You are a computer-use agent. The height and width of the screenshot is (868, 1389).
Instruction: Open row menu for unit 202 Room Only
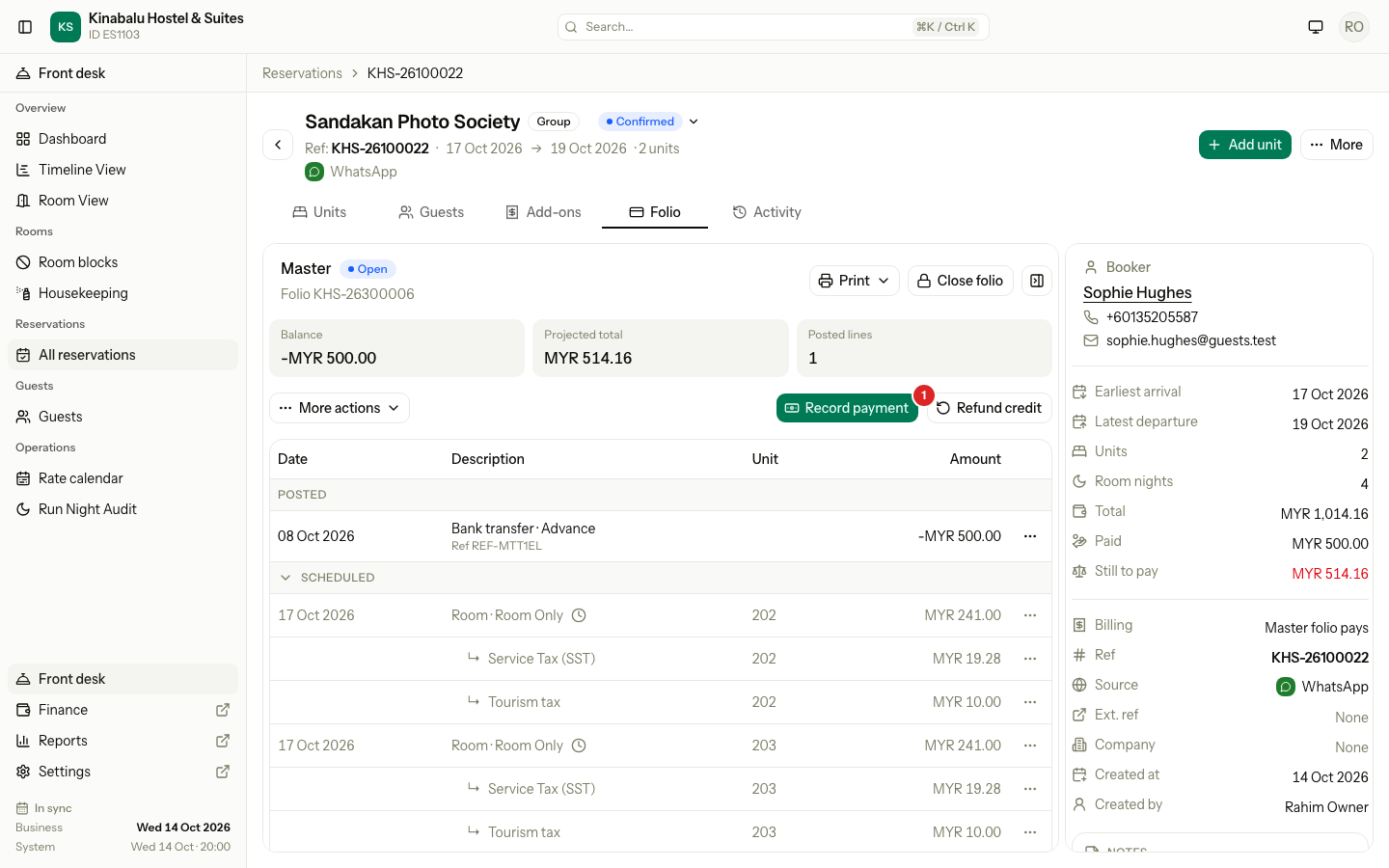click(1030, 615)
